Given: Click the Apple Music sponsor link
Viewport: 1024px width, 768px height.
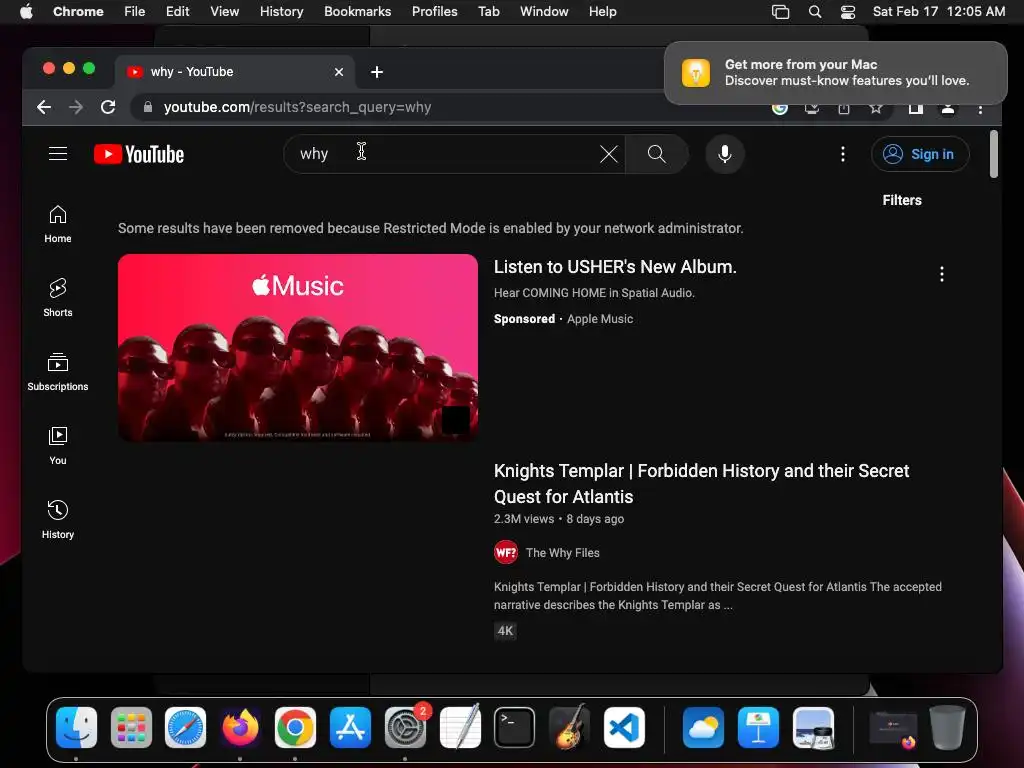Looking at the screenshot, I should [x=600, y=319].
